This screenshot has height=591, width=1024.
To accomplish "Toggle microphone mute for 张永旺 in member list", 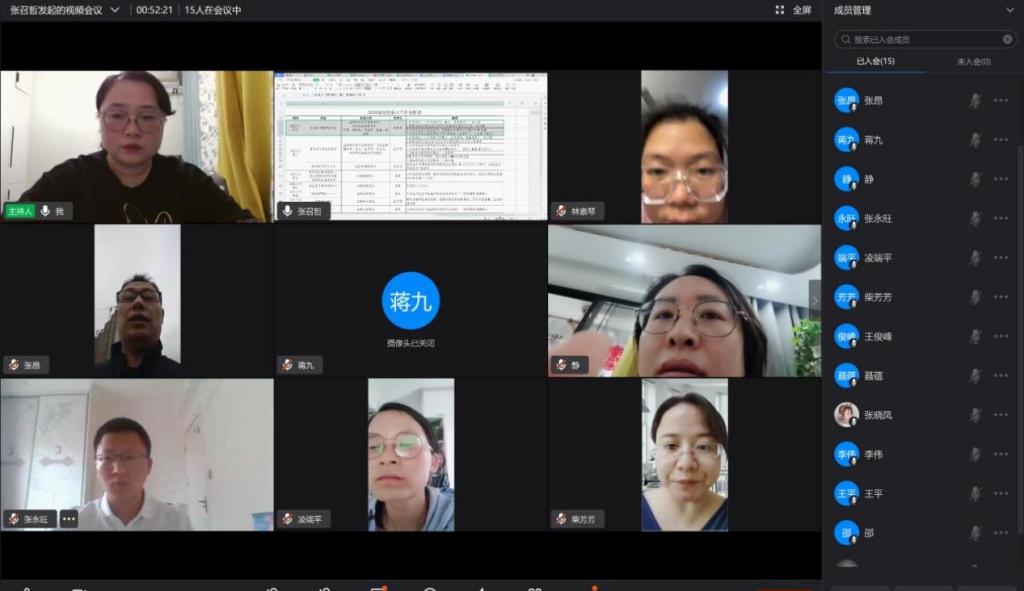I will (x=975, y=219).
